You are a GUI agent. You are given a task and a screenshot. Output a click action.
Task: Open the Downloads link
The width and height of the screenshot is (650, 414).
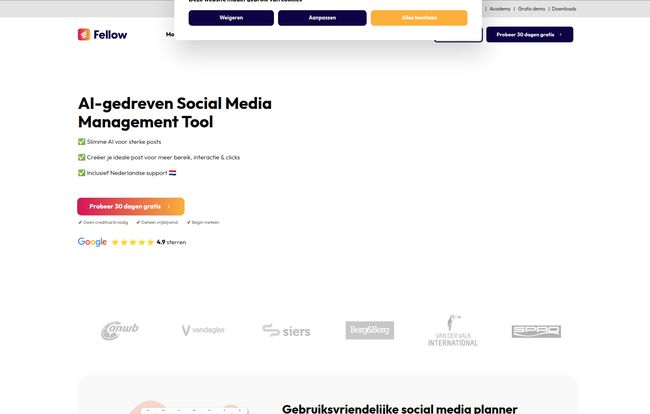[x=564, y=9]
